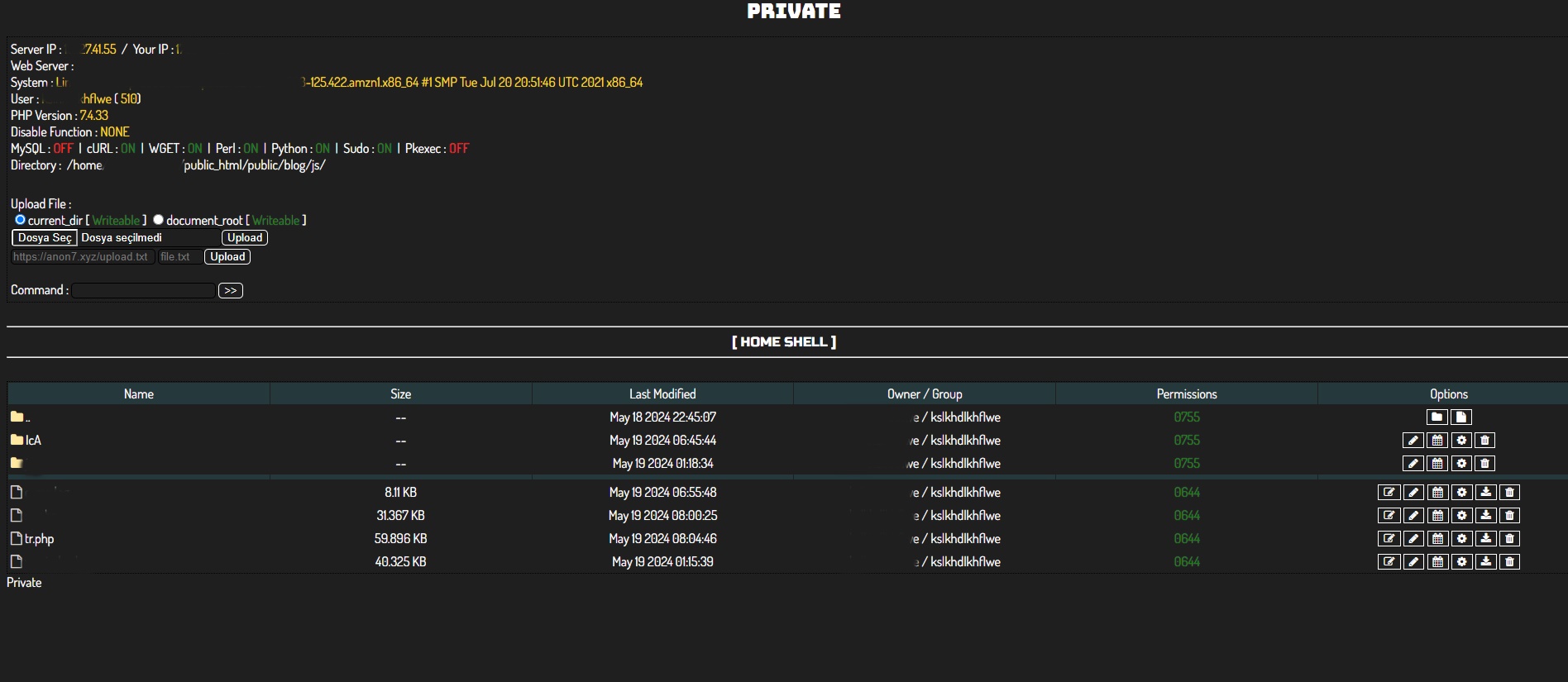Click the edit icon for the 40.325 KB file
Image resolution: width=1568 pixels, height=682 pixels.
pos(1389,562)
